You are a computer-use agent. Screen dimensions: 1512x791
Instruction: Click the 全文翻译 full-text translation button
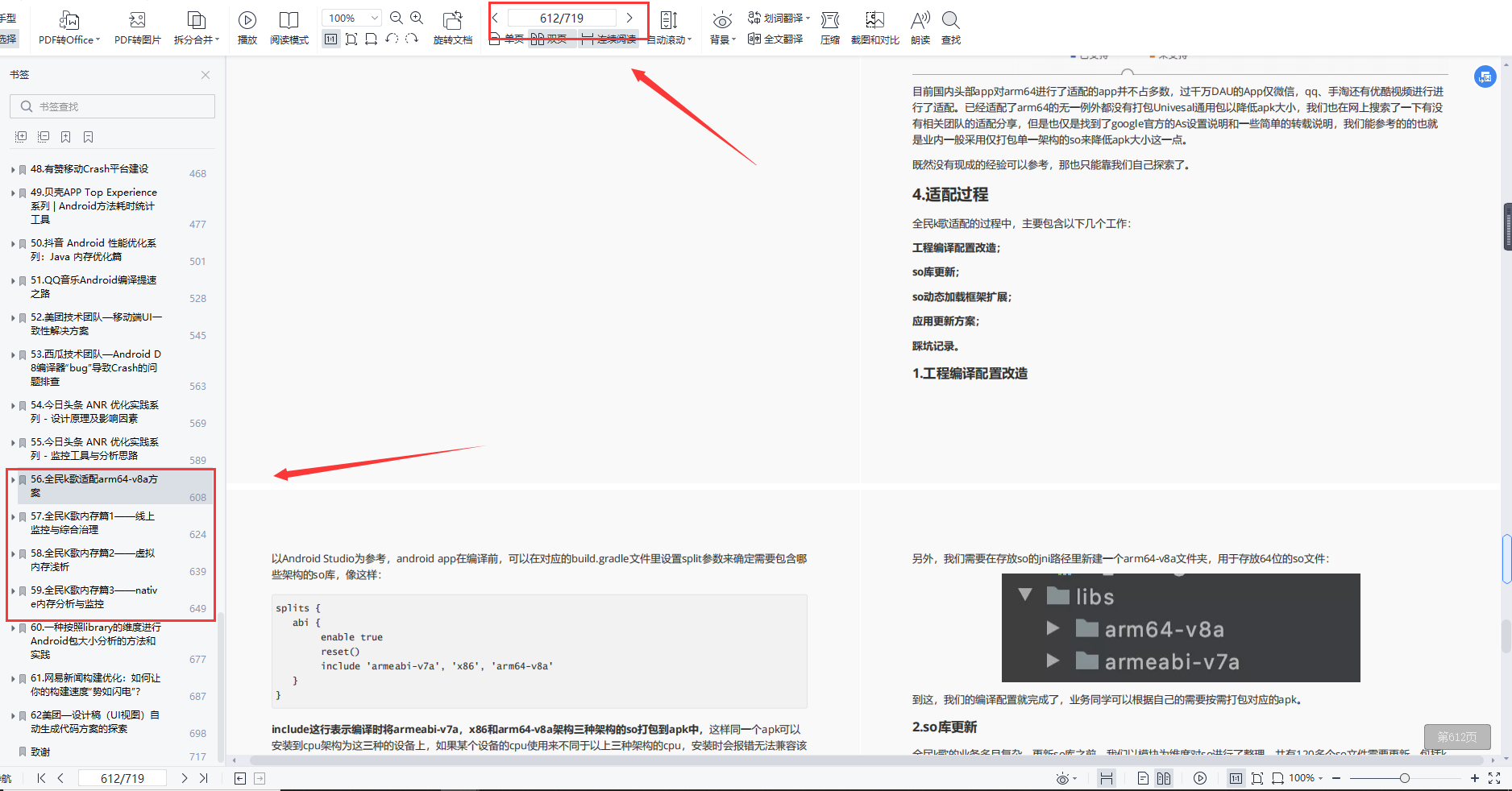pos(775,39)
